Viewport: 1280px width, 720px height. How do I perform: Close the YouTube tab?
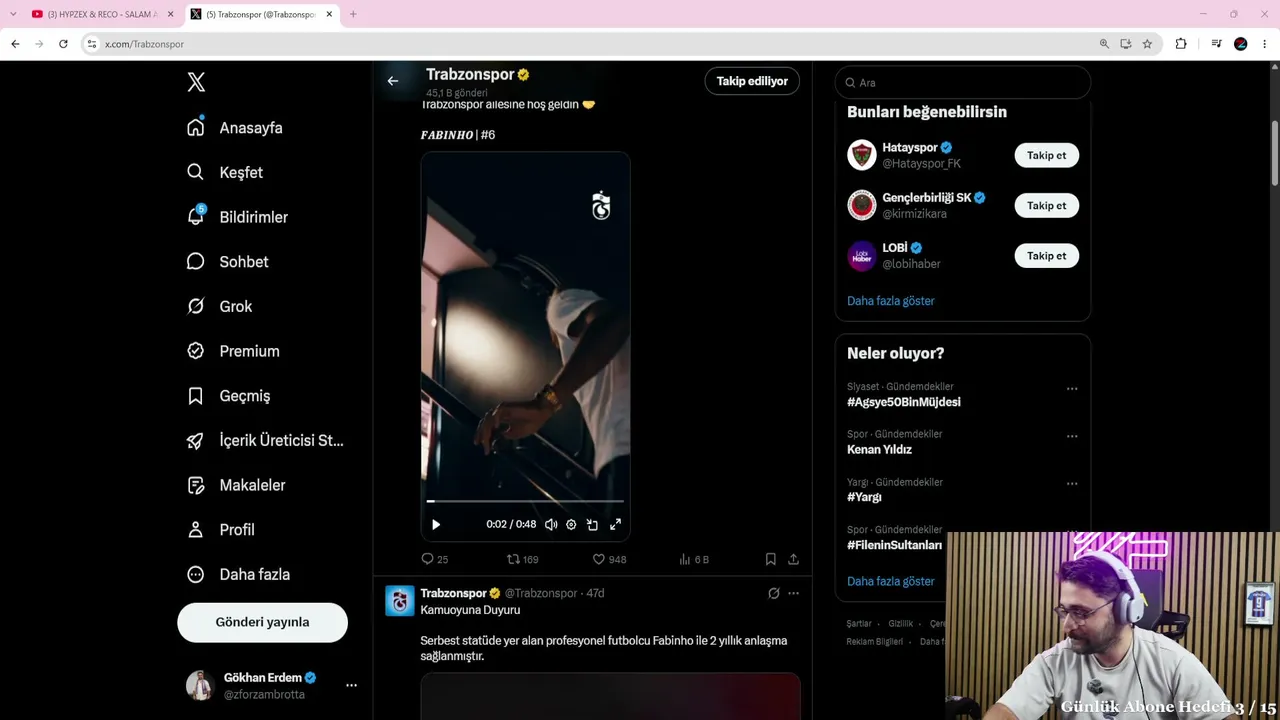[x=170, y=14]
